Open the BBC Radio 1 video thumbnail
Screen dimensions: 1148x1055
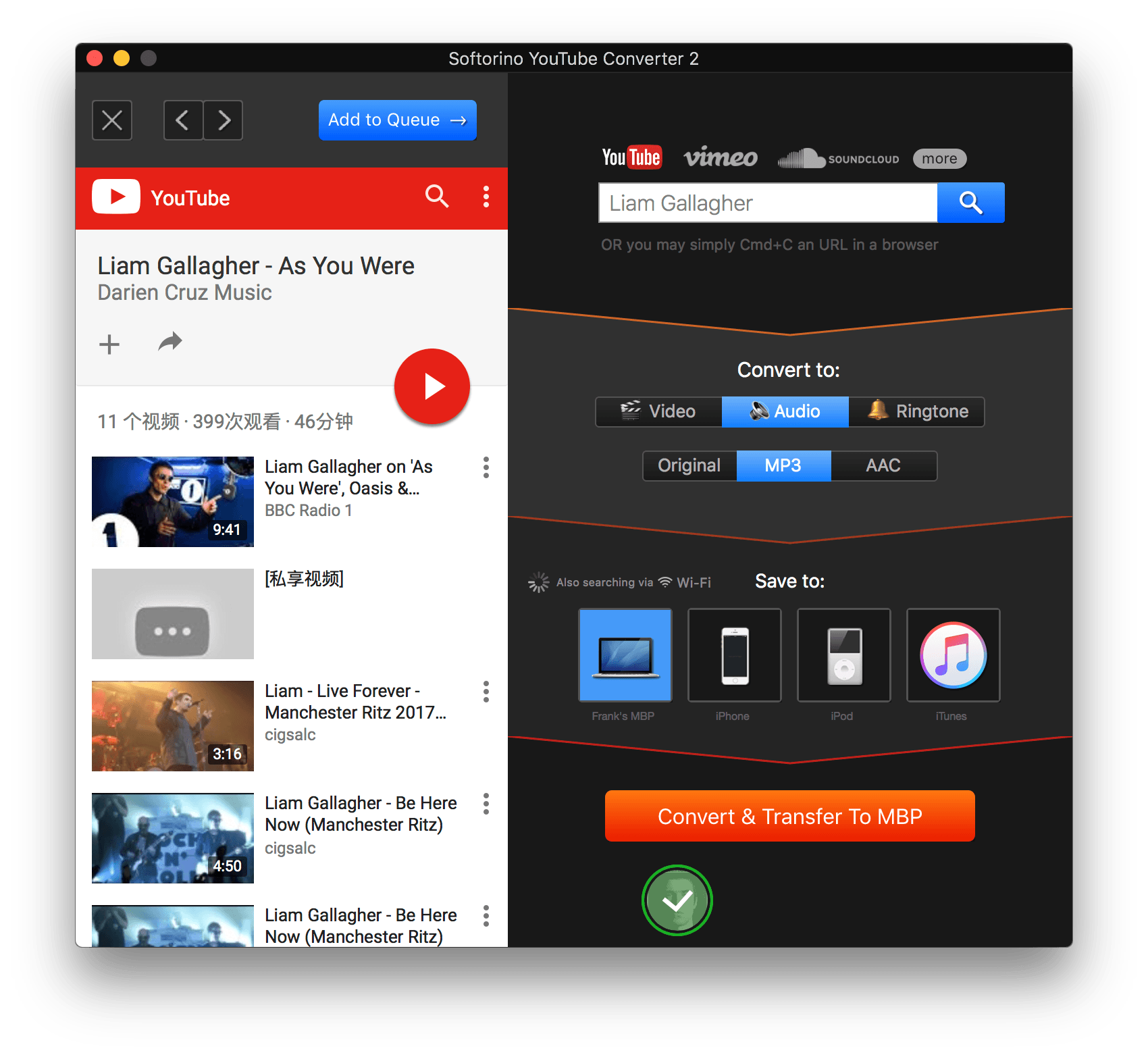(173, 502)
